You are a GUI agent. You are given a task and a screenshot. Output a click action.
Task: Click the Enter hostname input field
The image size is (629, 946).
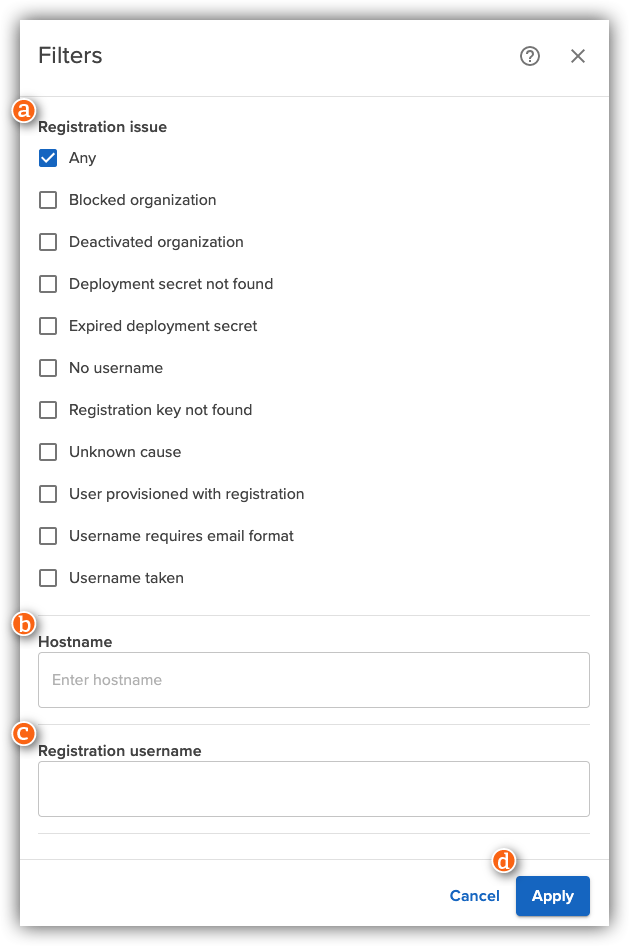tap(313, 679)
